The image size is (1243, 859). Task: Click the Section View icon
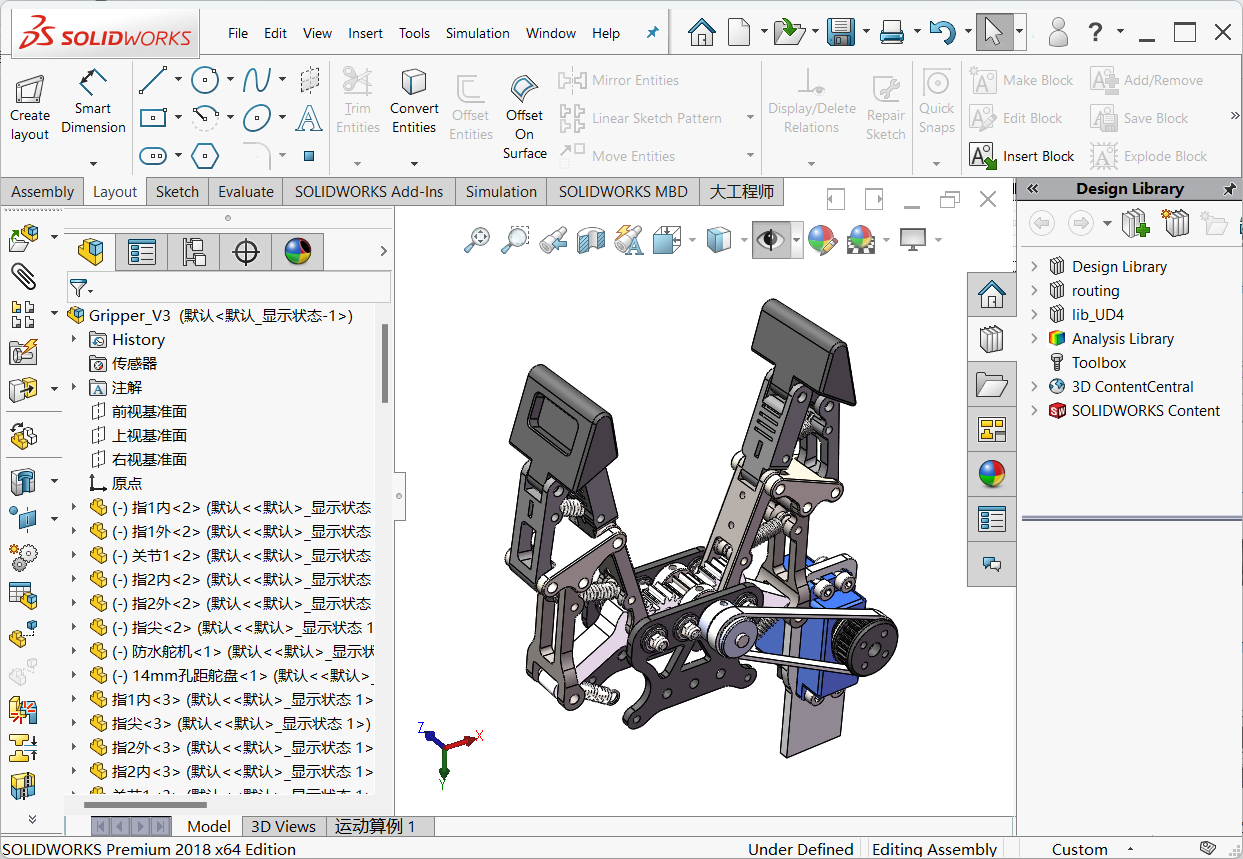(590, 239)
